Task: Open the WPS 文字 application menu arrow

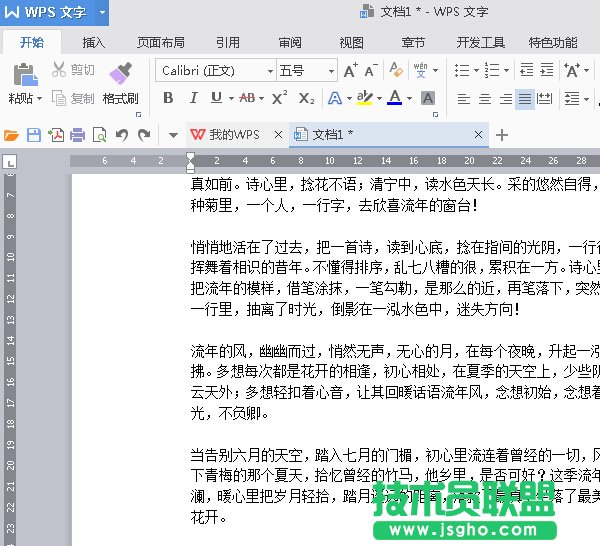Action: [x=102, y=12]
